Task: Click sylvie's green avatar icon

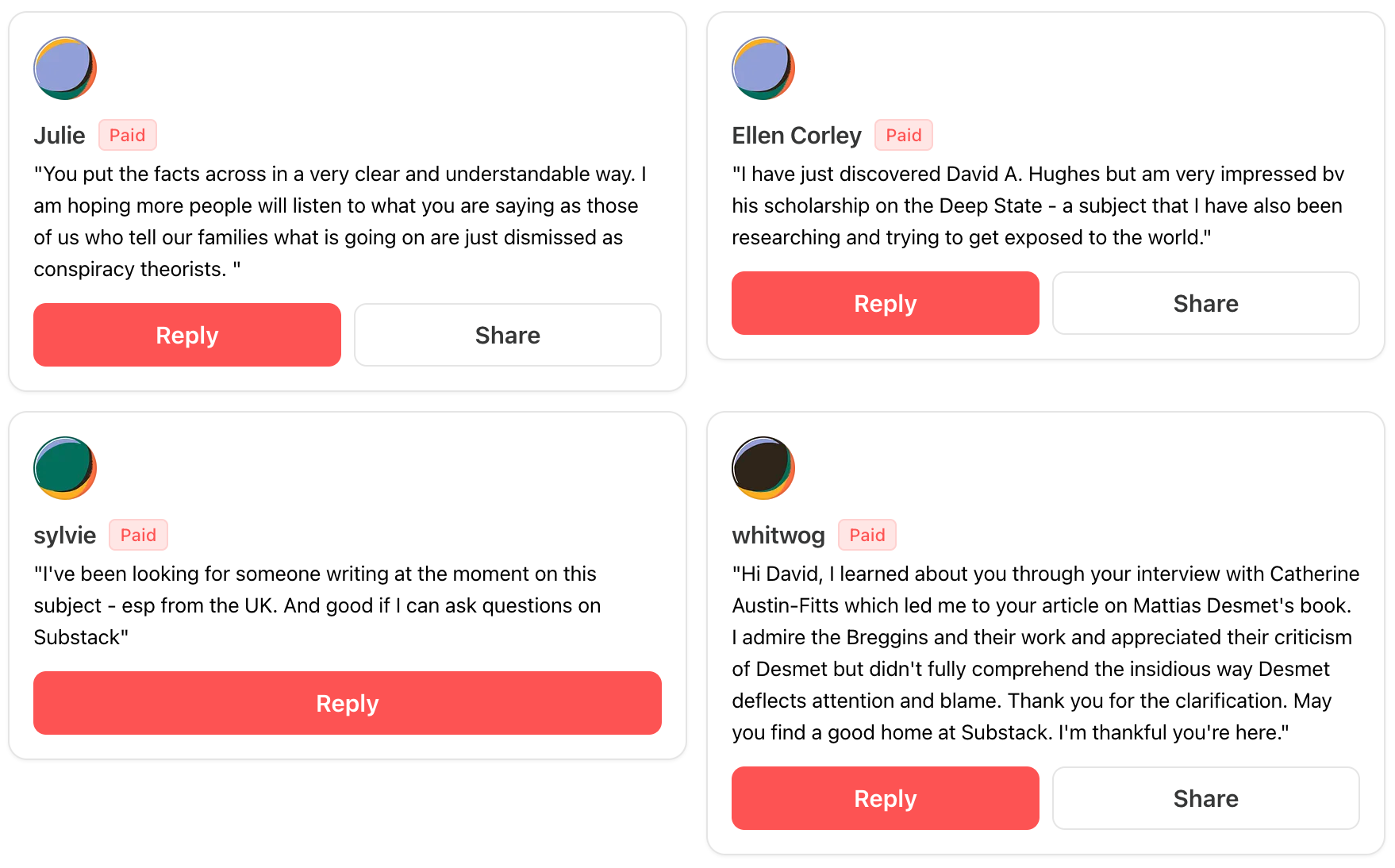Action: (65, 468)
